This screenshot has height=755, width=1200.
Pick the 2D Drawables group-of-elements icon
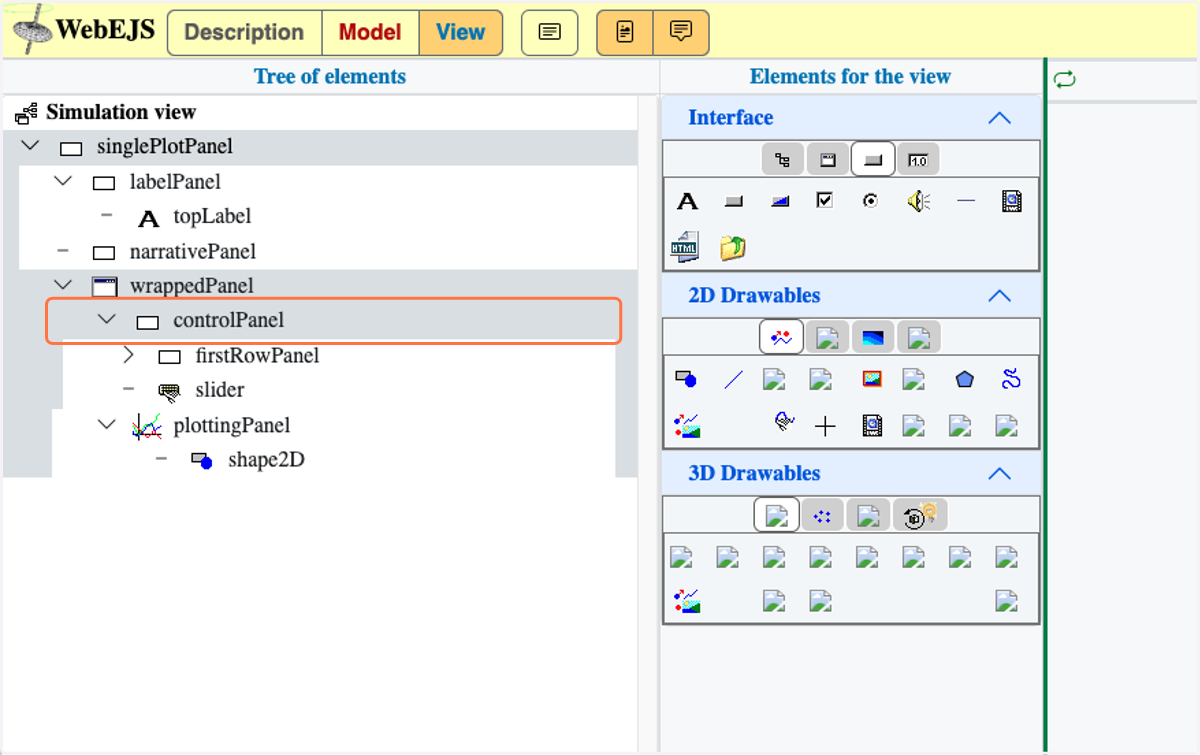point(687,427)
